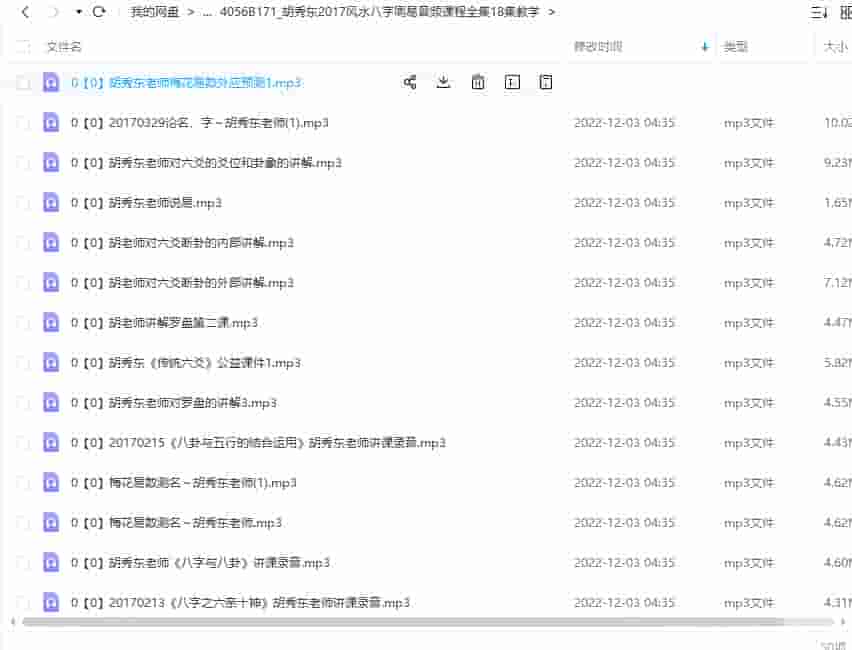Check the select-all checkbox in header
852x650 pixels.
tap(22, 46)
